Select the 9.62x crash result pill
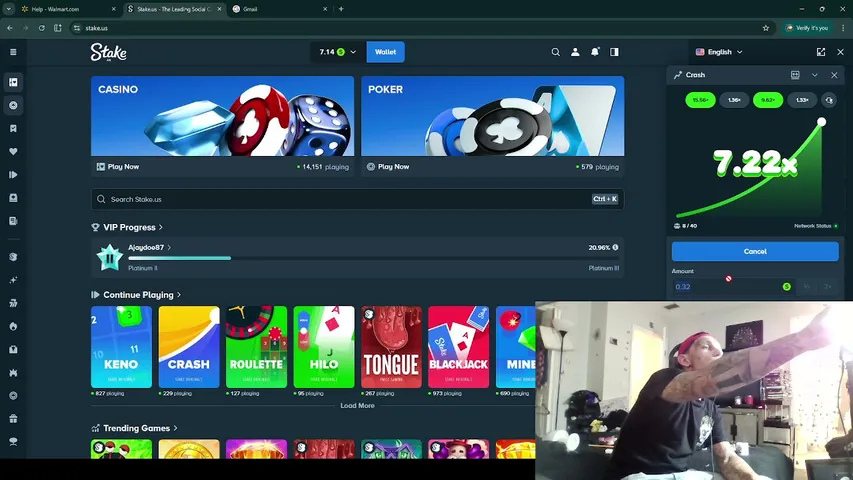The width and height of the screenshot is (853, 480). (768, 100)
